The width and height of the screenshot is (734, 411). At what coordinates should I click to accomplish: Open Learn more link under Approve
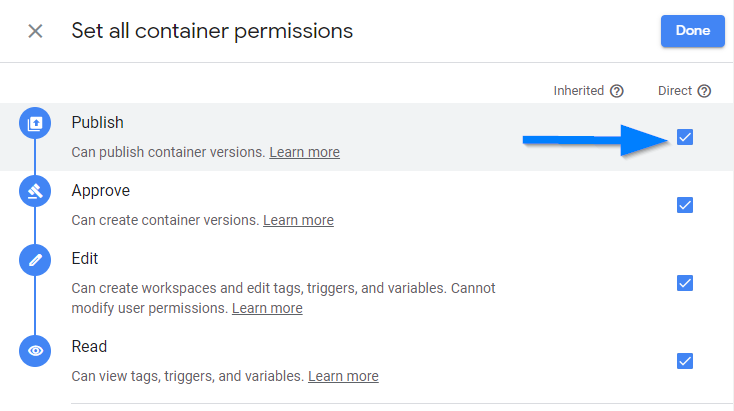click(x=298, y=220)
